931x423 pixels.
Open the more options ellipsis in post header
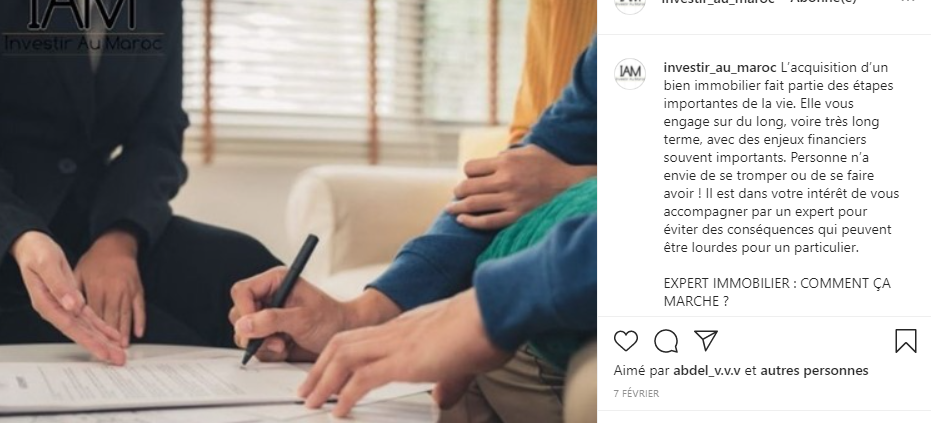pos(907,2)
